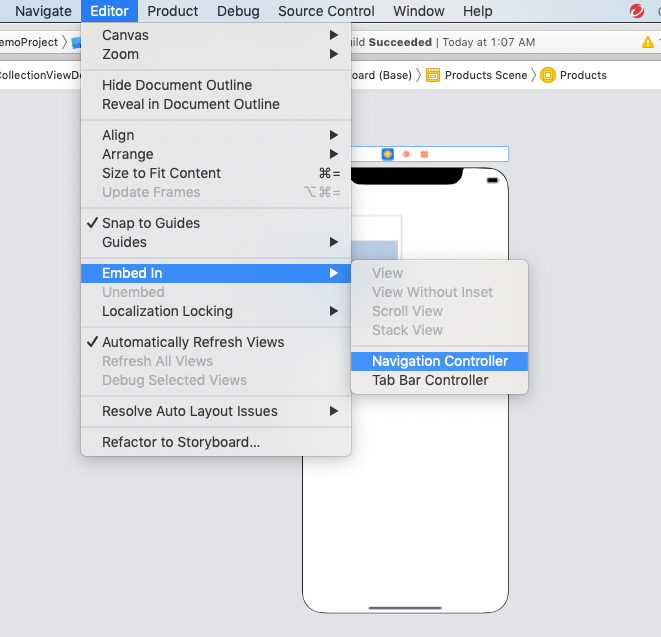Toggle Automatically Refresh Views
Screen dimensions: 661x637
[216, 342]
